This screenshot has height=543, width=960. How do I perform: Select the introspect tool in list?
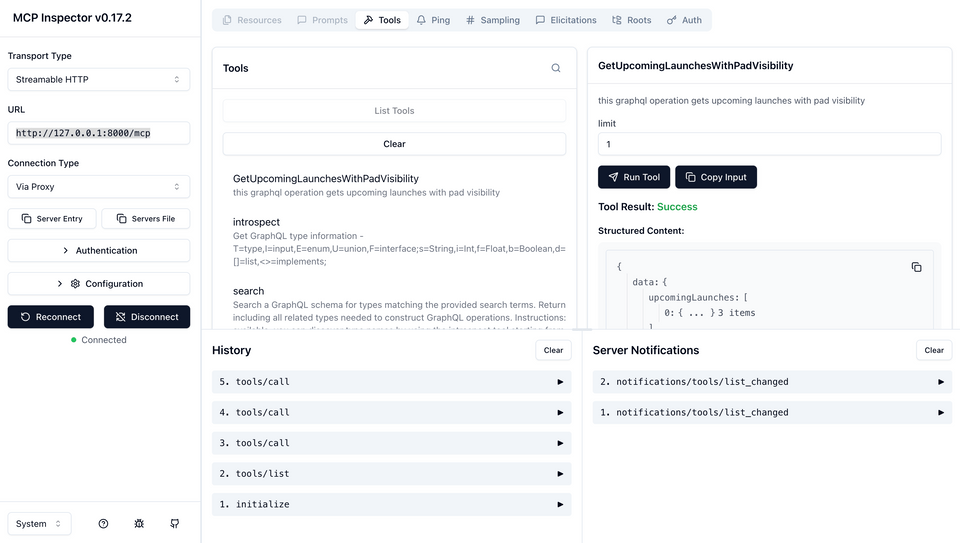pyautogui.click(x=257, y=222)
